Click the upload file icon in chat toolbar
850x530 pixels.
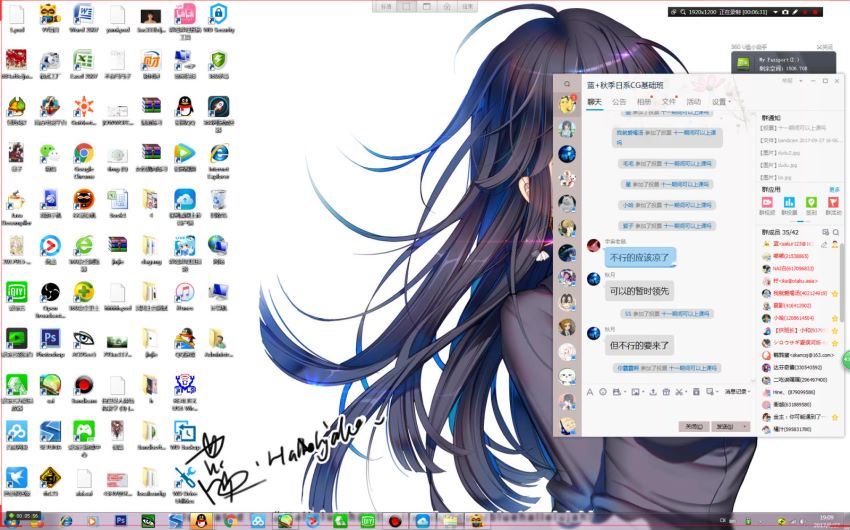[653, 392]
